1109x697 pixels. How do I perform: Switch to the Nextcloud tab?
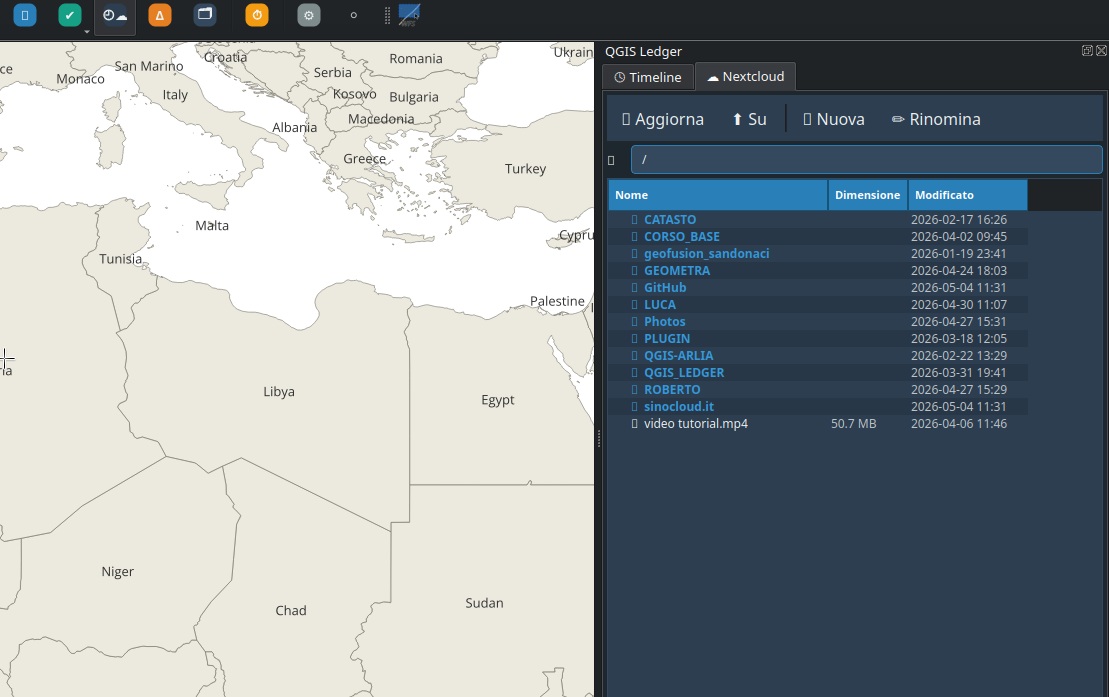click(745, 76)
